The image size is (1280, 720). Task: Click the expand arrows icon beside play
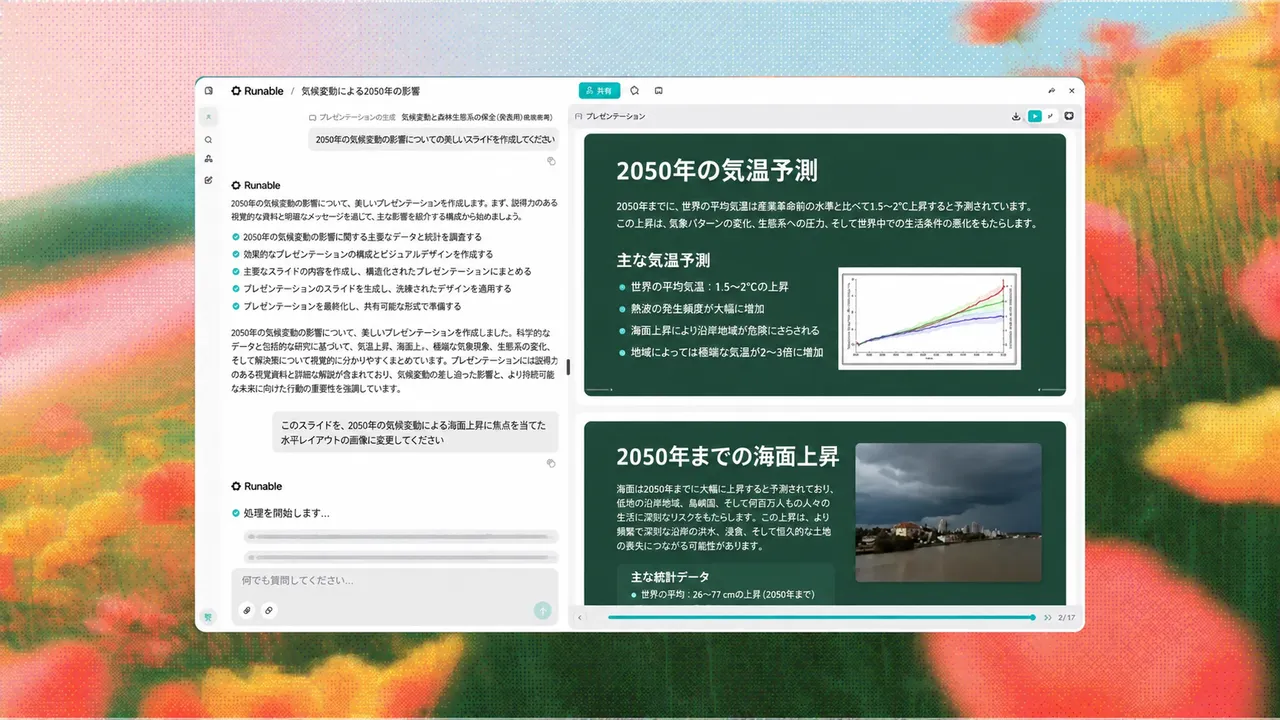(x=1051, y=116)
